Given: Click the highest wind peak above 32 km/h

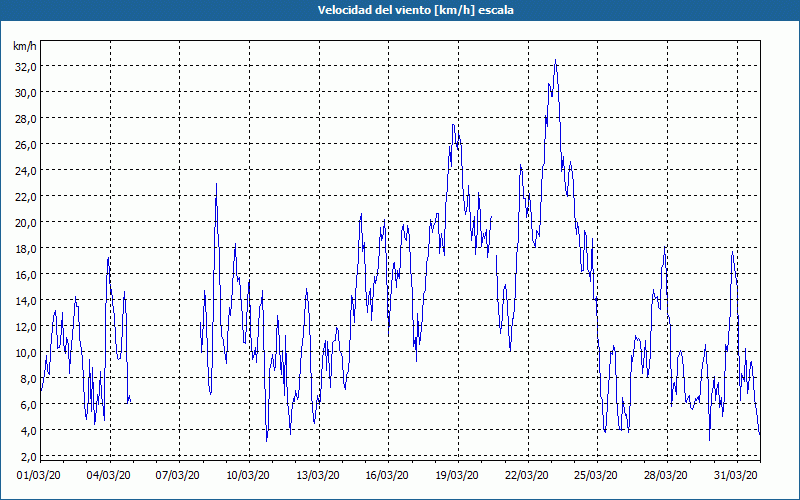Looking at the screenshot, I should (556, 60).
